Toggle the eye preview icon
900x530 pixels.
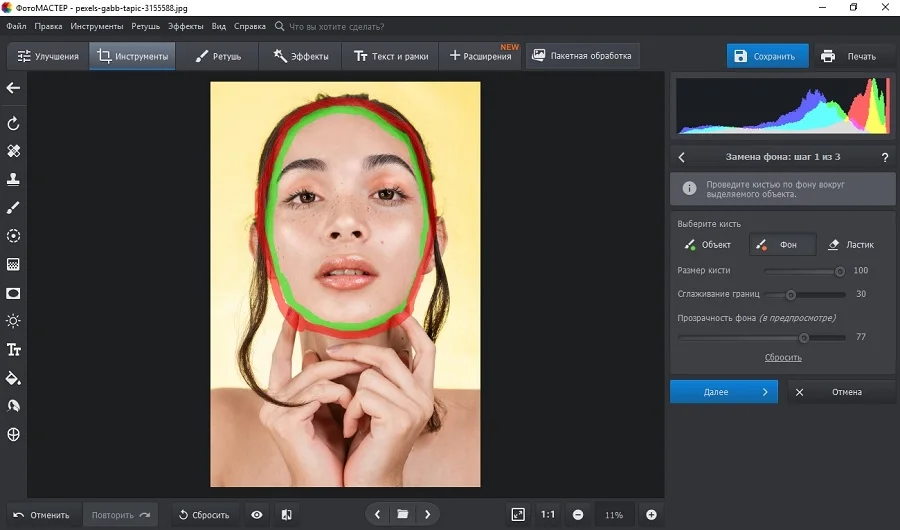click(257, 515)
